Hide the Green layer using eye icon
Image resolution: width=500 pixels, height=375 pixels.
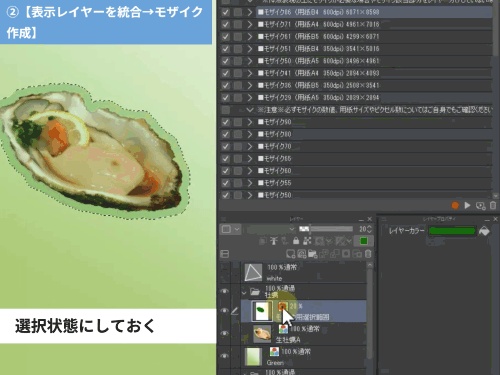[225, 356]
